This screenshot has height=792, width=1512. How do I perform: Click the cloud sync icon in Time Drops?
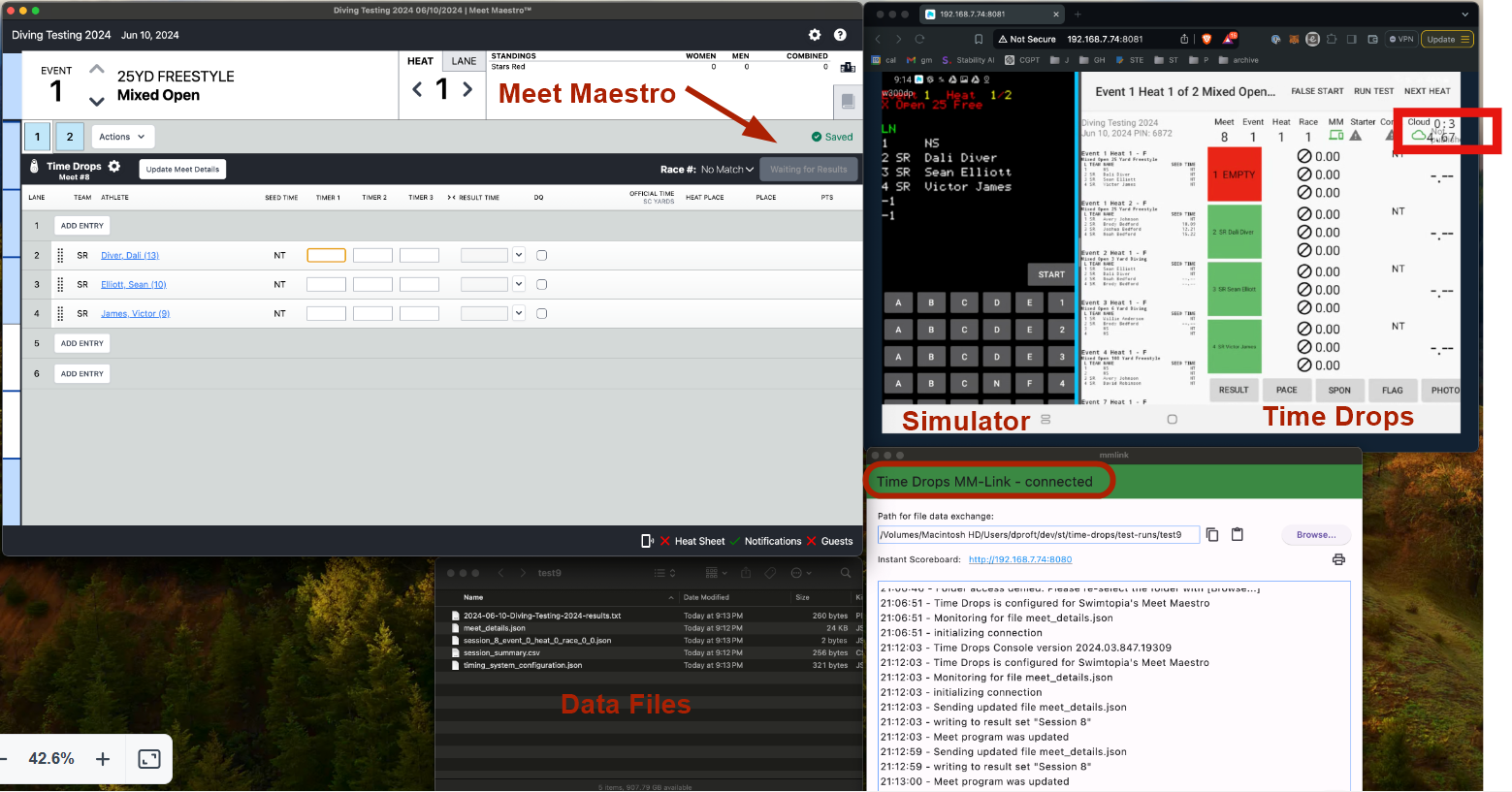click(1418, 136)
